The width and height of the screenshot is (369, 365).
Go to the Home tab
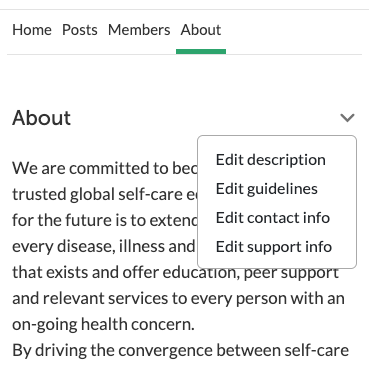[32, 30]
